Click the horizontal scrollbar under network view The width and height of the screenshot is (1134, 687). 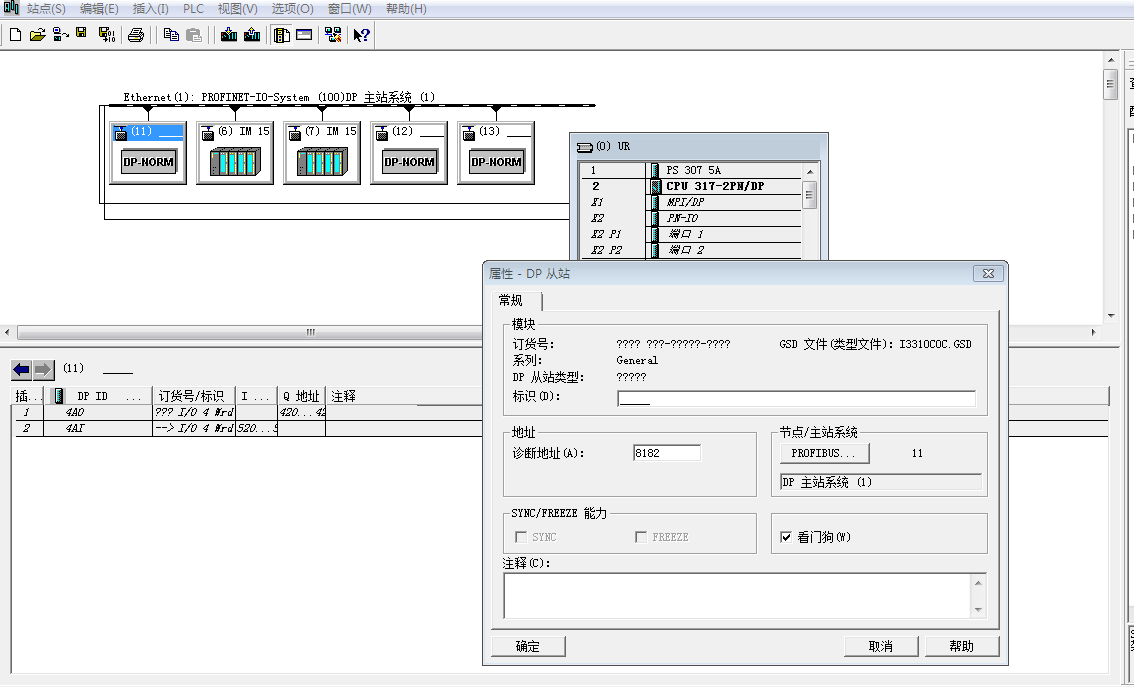click(310, 332)
